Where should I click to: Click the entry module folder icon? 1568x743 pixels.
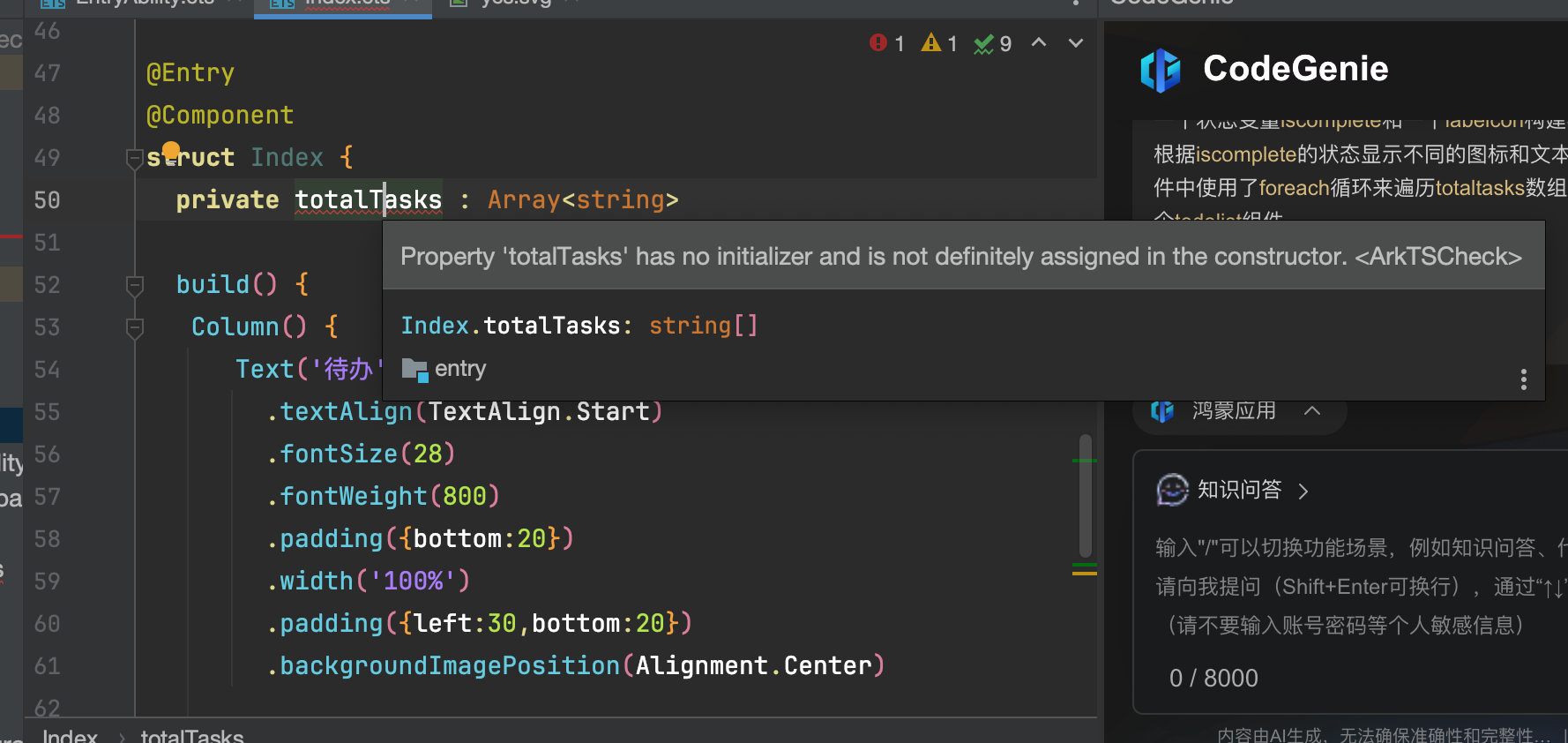pyautogui.click(x=414, y=369)
